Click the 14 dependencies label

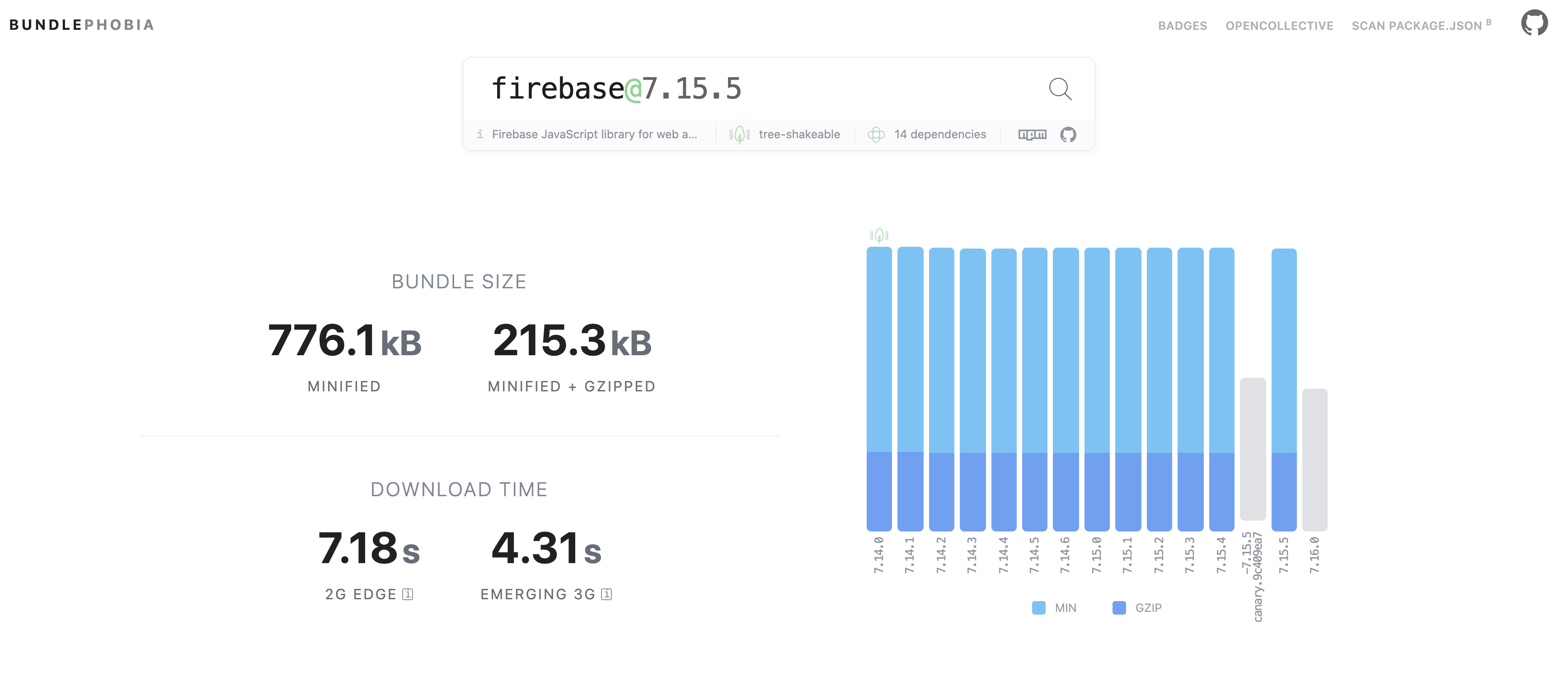(x=940, y=135)
